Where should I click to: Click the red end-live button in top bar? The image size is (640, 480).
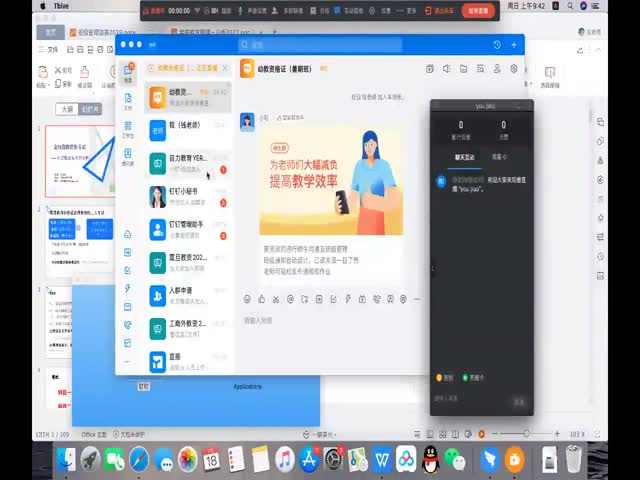478,11
